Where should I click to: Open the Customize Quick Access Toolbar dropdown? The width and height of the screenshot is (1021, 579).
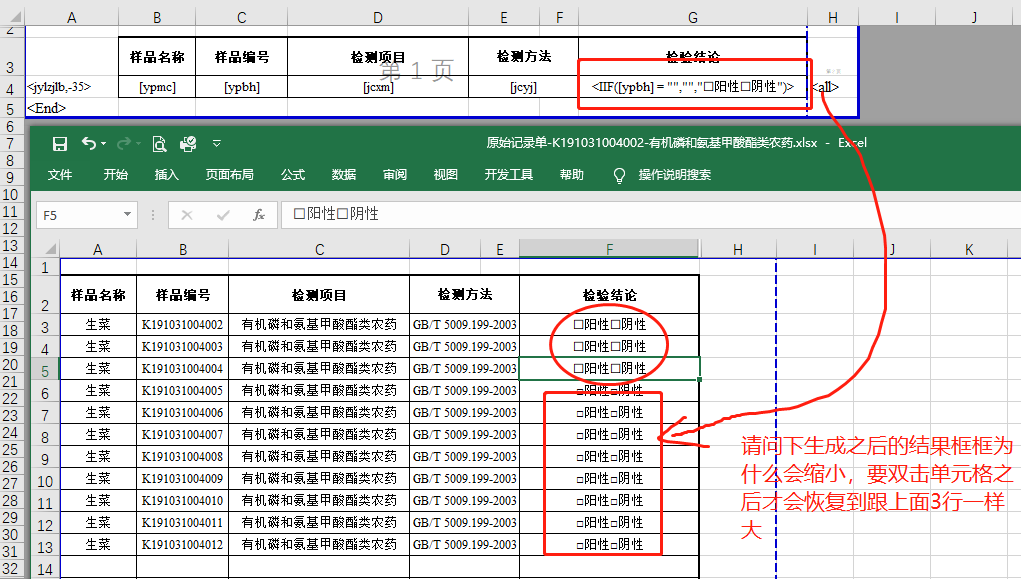[217, 143]
